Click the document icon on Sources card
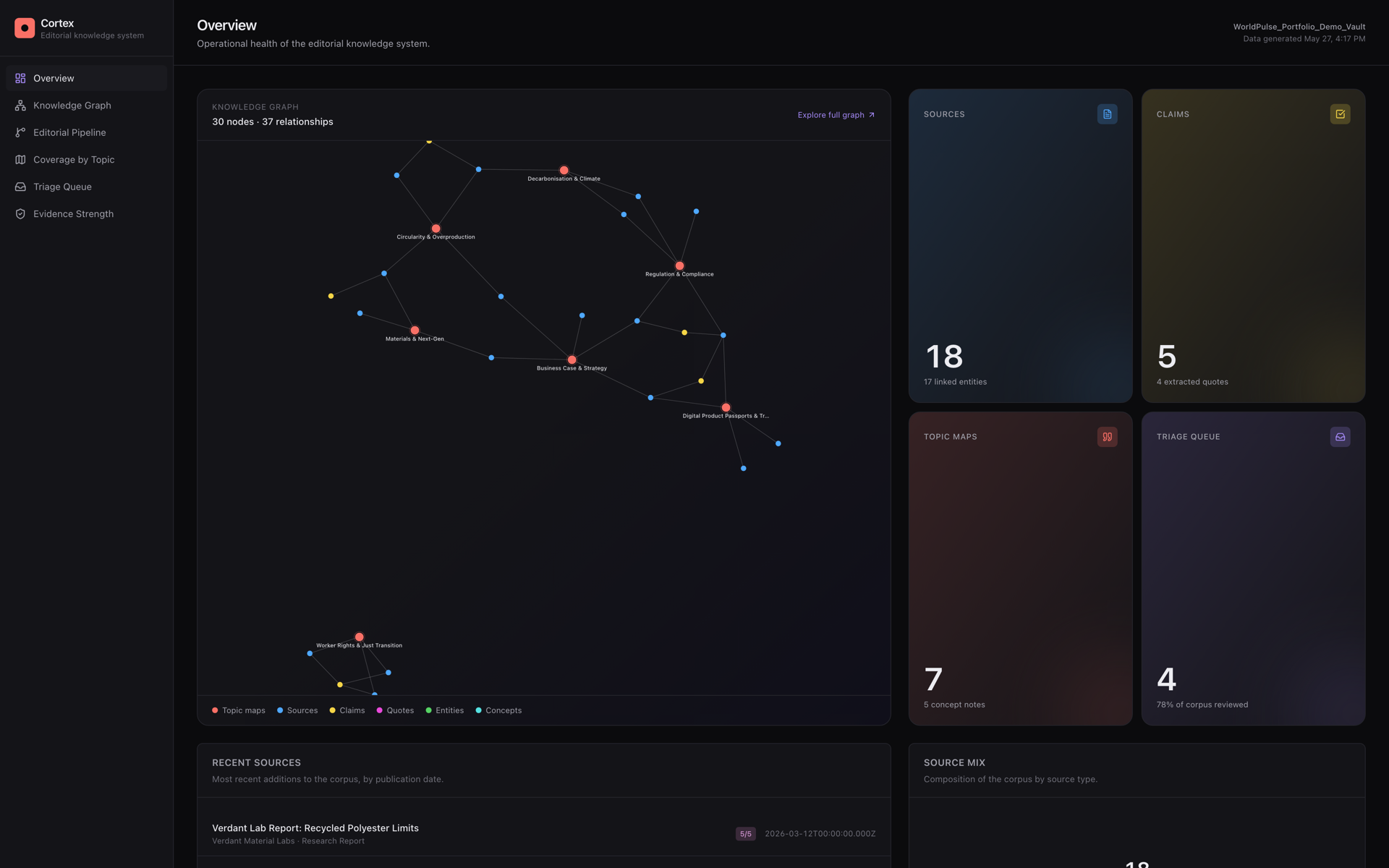Viewport: 1389px width, 868px height. (x=1107, y=114)
